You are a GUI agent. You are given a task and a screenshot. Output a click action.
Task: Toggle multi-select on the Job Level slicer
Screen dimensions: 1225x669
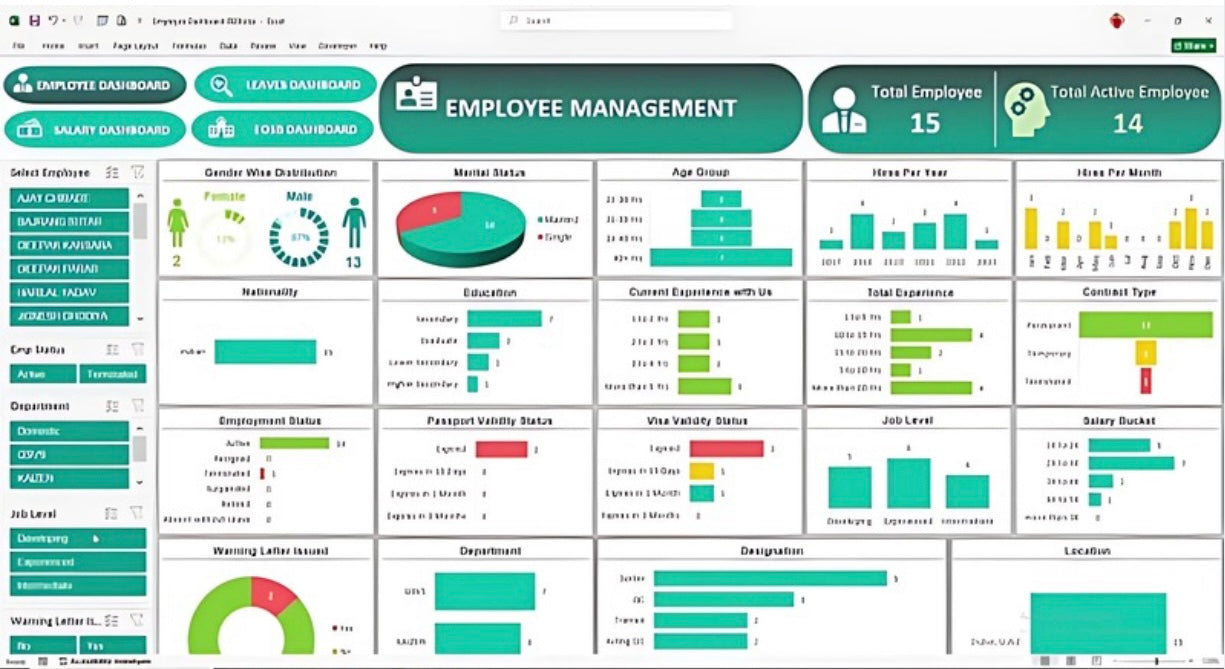tap(112, 513)
